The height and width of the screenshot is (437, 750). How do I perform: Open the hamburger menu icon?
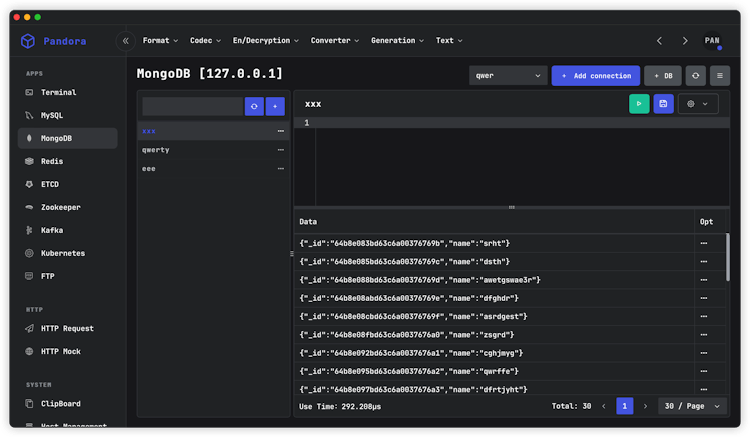(719, 76)
